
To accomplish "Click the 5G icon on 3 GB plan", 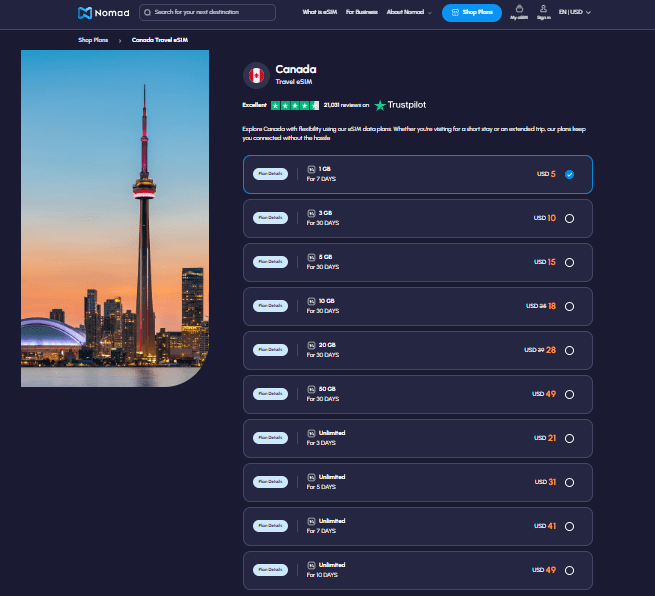I will 311,213.
